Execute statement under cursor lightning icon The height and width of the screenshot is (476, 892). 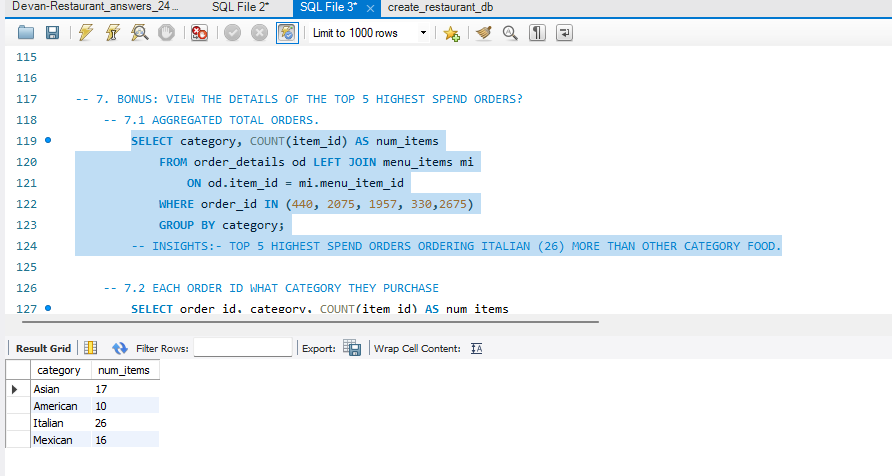113,33
